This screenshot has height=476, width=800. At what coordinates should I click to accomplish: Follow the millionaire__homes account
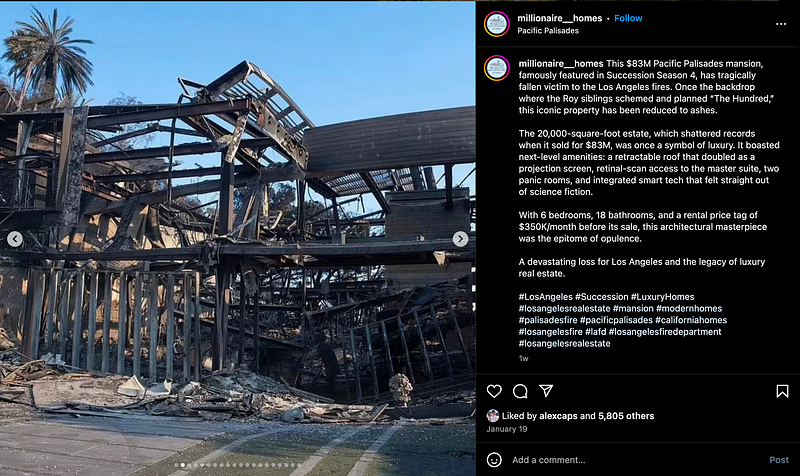point(628,18)
